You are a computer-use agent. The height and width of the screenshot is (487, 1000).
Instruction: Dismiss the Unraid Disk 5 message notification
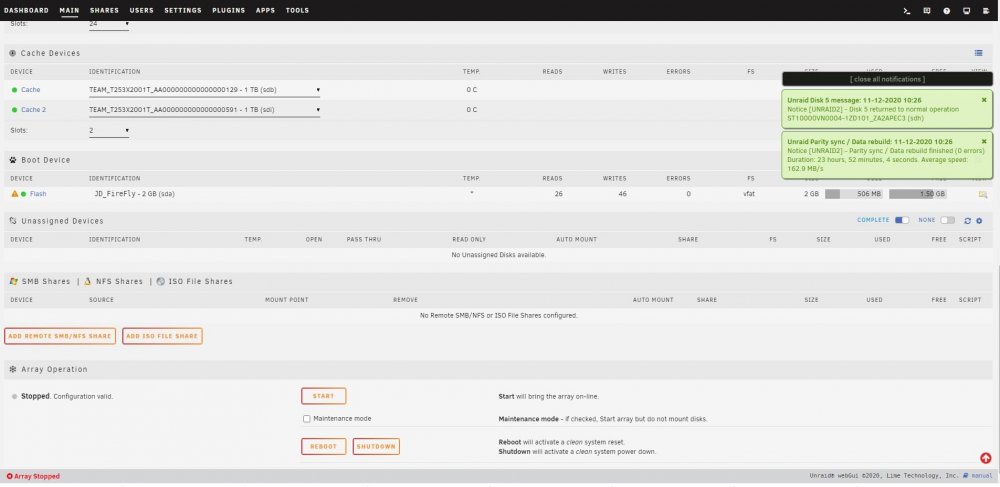(x=983, y=100)
